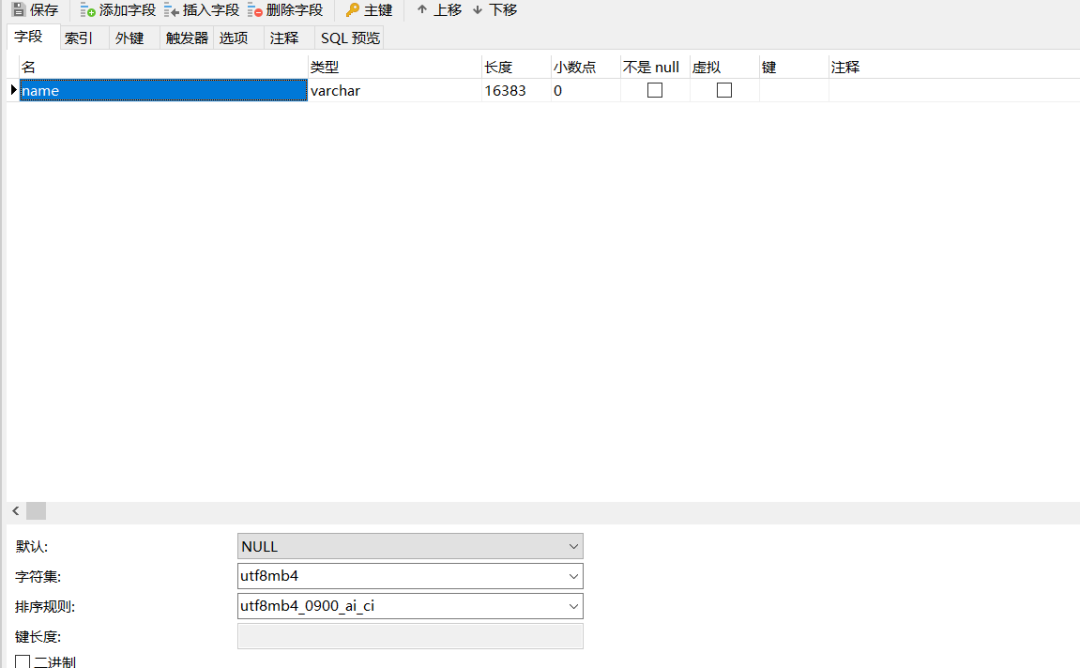
Task: Click 添加字段 to add a new field
Action: (117, 10)
